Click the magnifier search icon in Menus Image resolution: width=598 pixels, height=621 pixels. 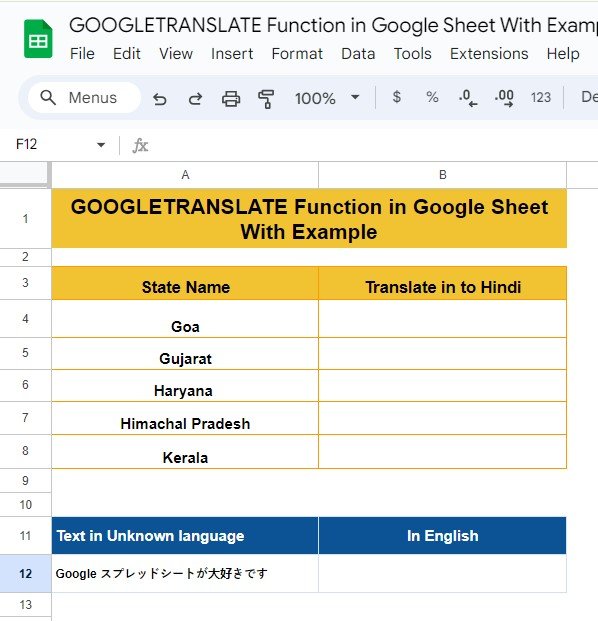[x=48, y=97]
